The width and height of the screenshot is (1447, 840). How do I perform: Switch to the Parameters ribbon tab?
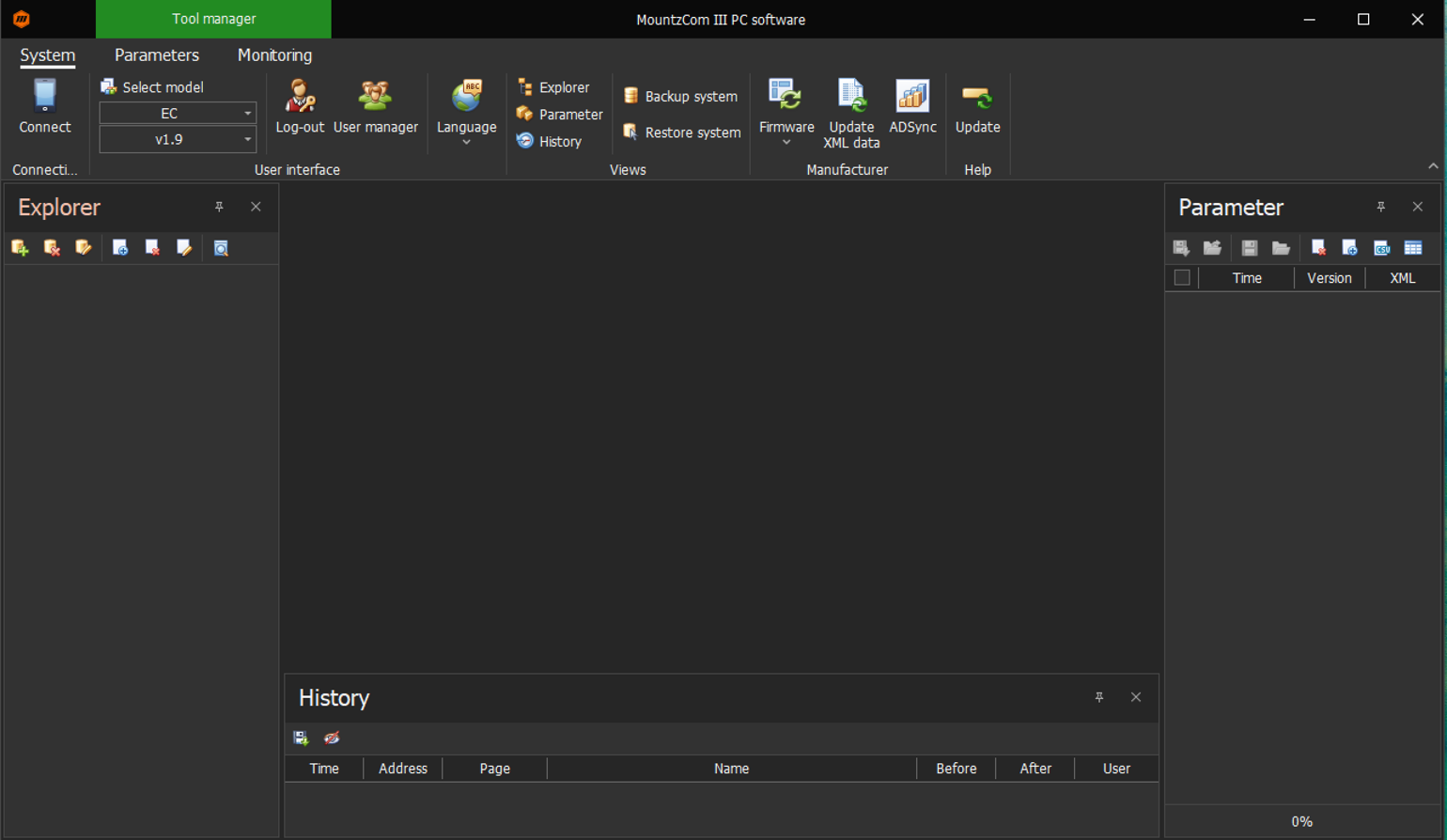click(x=156, y=55)
